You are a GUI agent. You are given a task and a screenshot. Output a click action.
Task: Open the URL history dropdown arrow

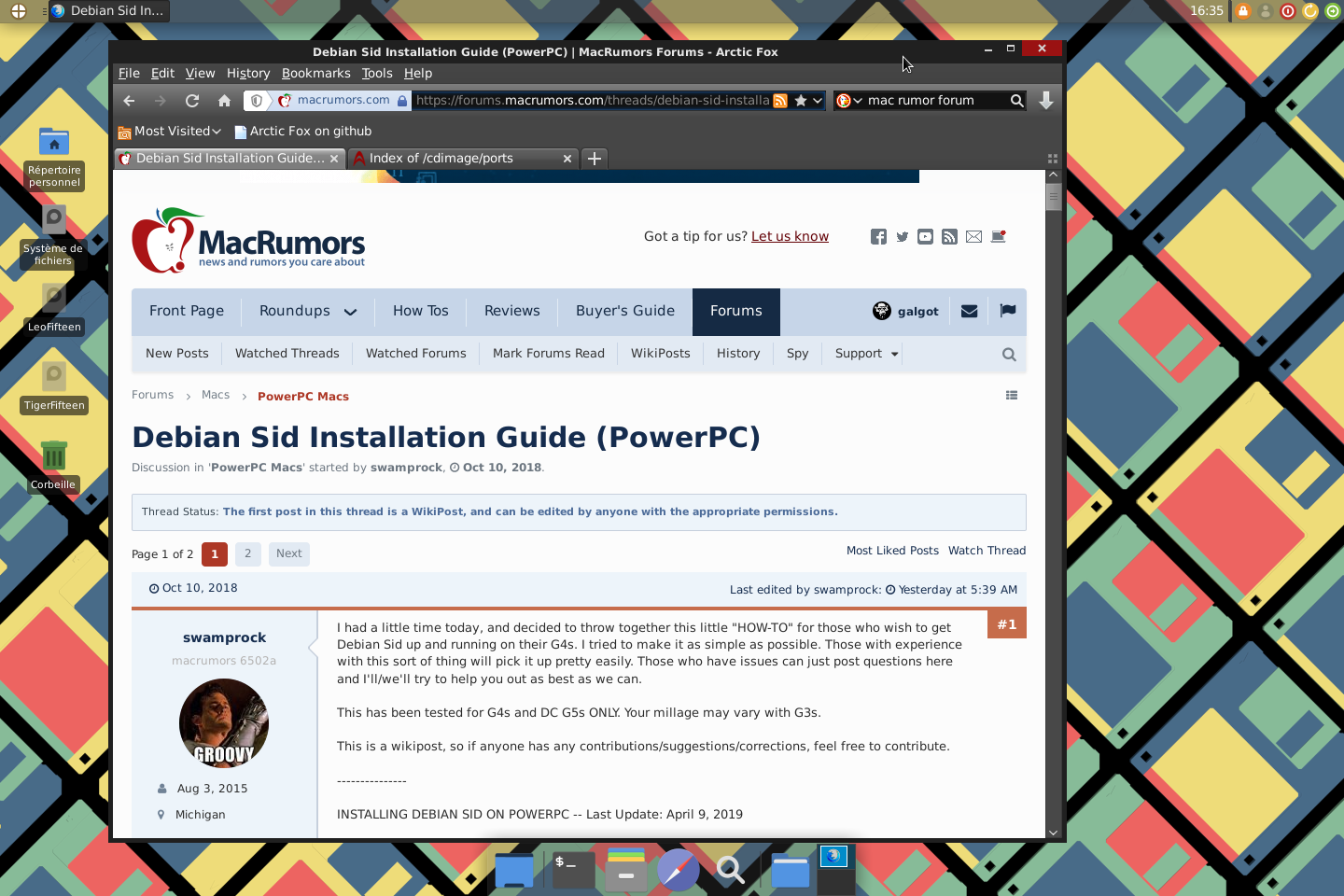(818, 101)
